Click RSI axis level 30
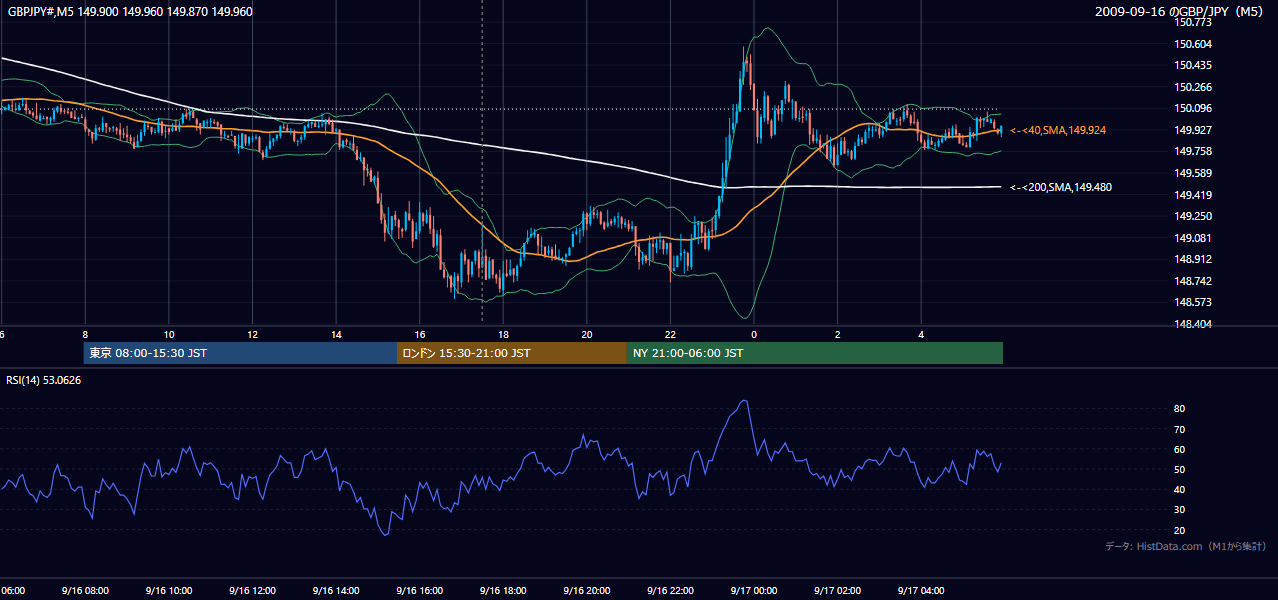This screenshot has height=600, width=1278. (1180, 510)
